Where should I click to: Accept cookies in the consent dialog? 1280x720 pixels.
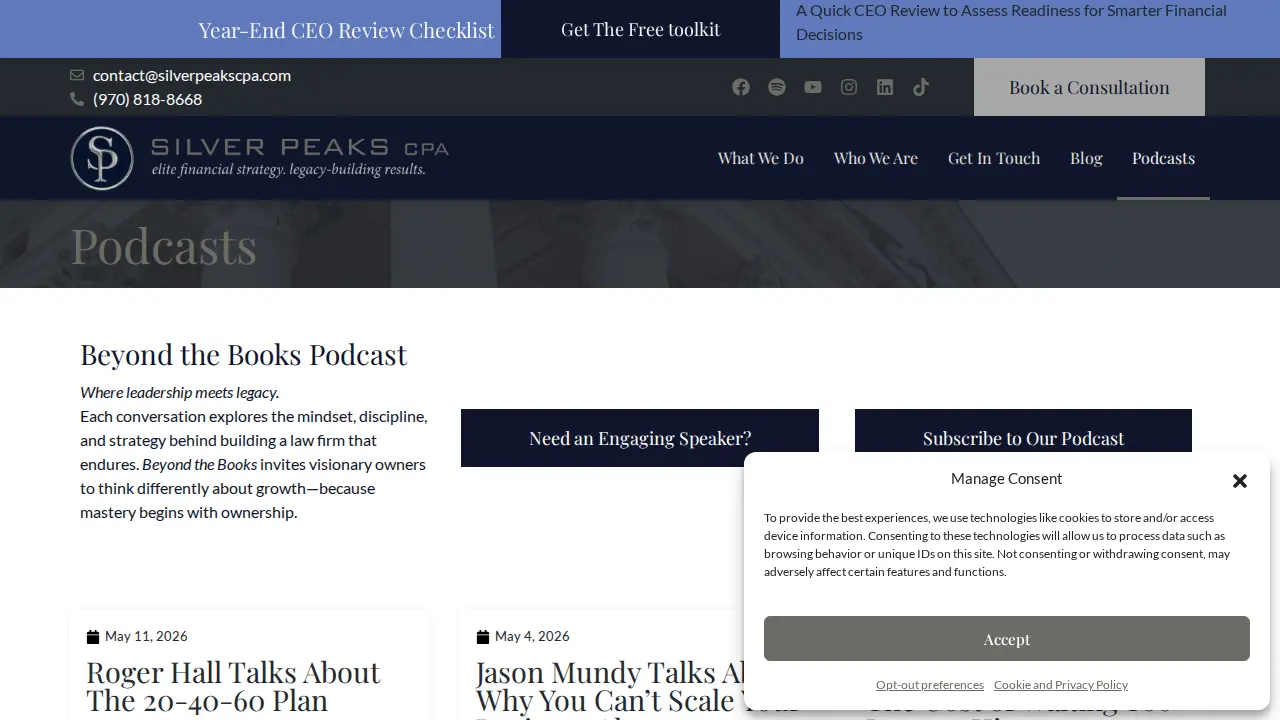point(1007,639)
